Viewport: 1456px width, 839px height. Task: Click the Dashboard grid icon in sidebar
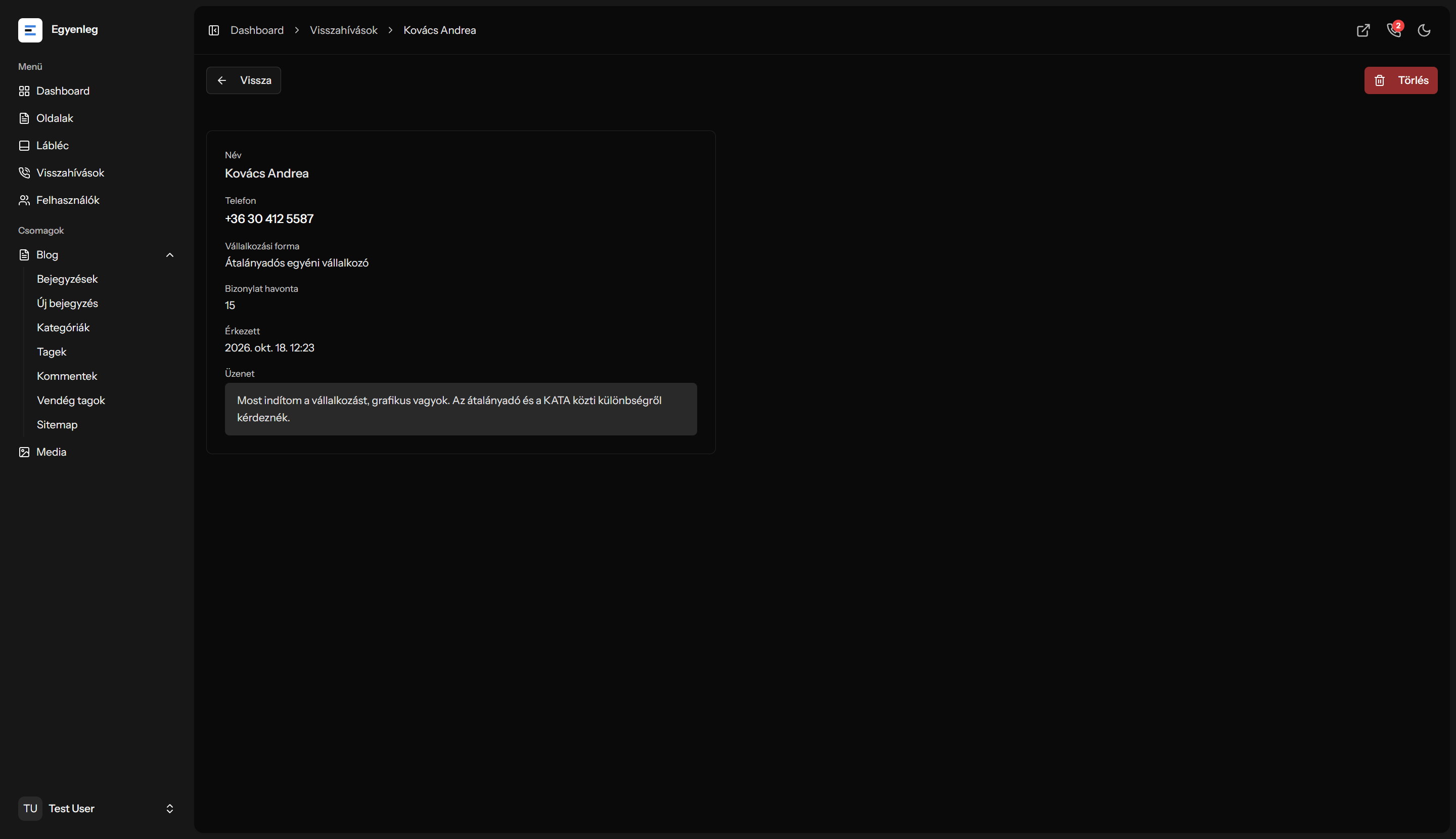(x=24, y=91)
